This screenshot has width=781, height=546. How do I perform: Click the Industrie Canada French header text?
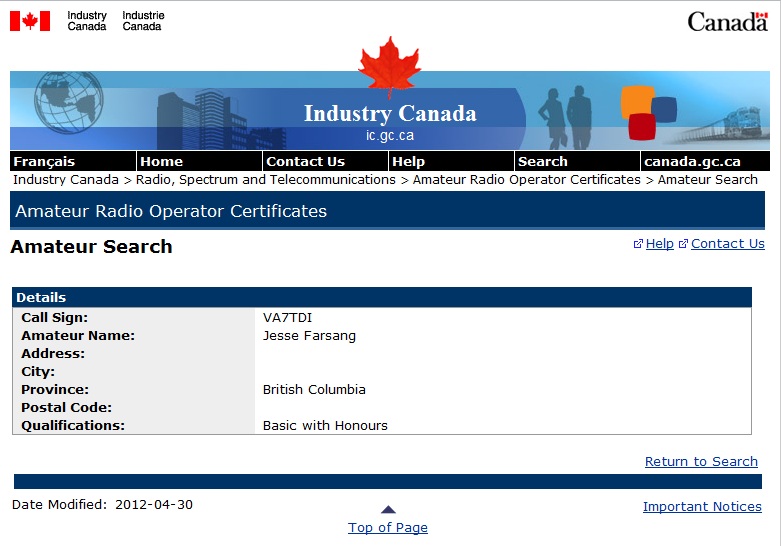pos(143,21)
